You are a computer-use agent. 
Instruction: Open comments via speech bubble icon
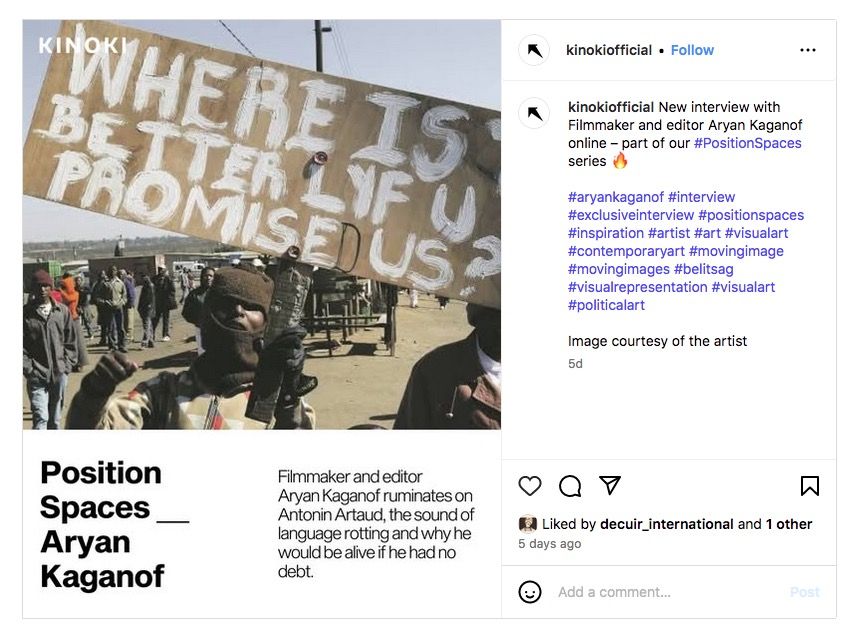(570, 486)
